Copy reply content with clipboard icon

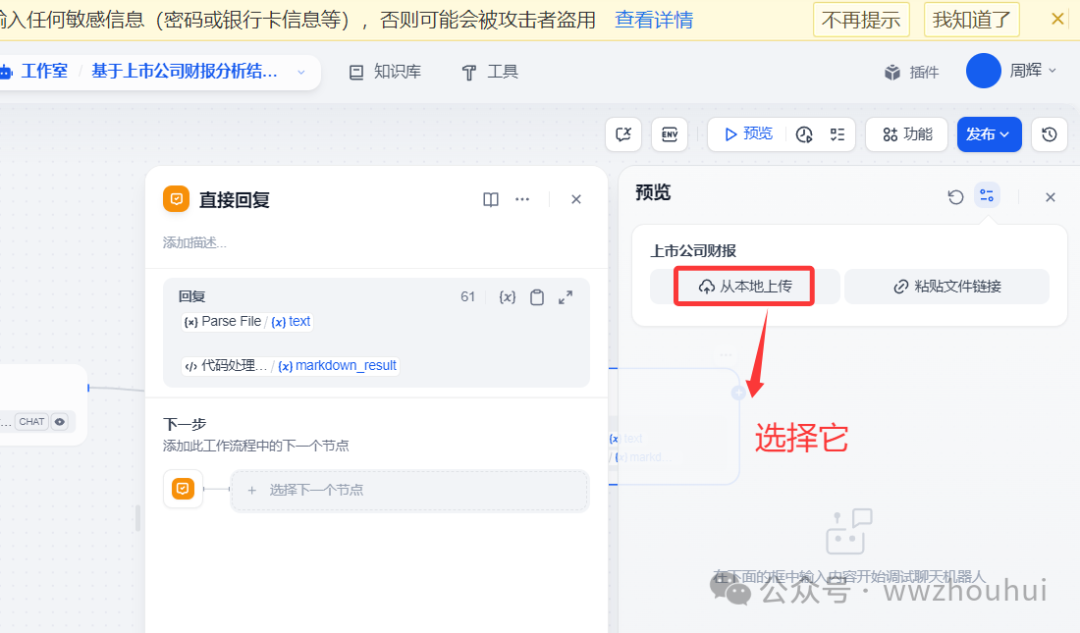(537, 297)
